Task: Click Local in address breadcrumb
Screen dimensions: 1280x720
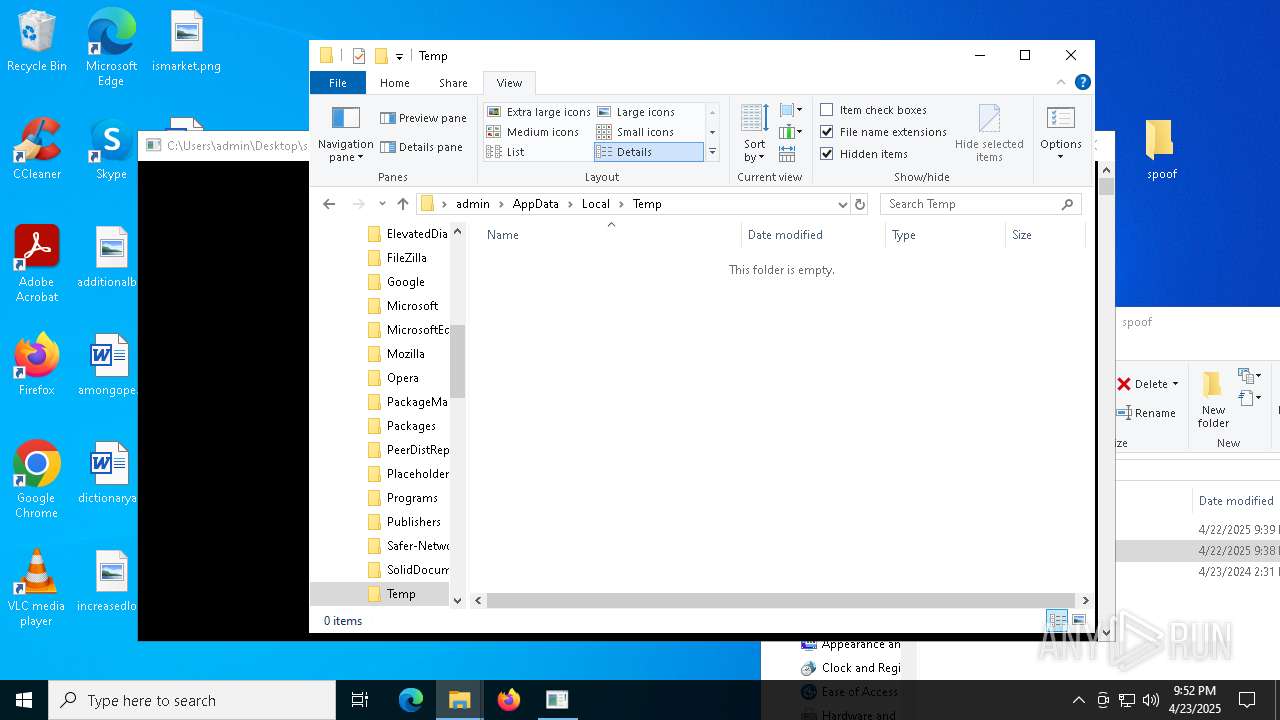Action: click(x=595, y=204)
